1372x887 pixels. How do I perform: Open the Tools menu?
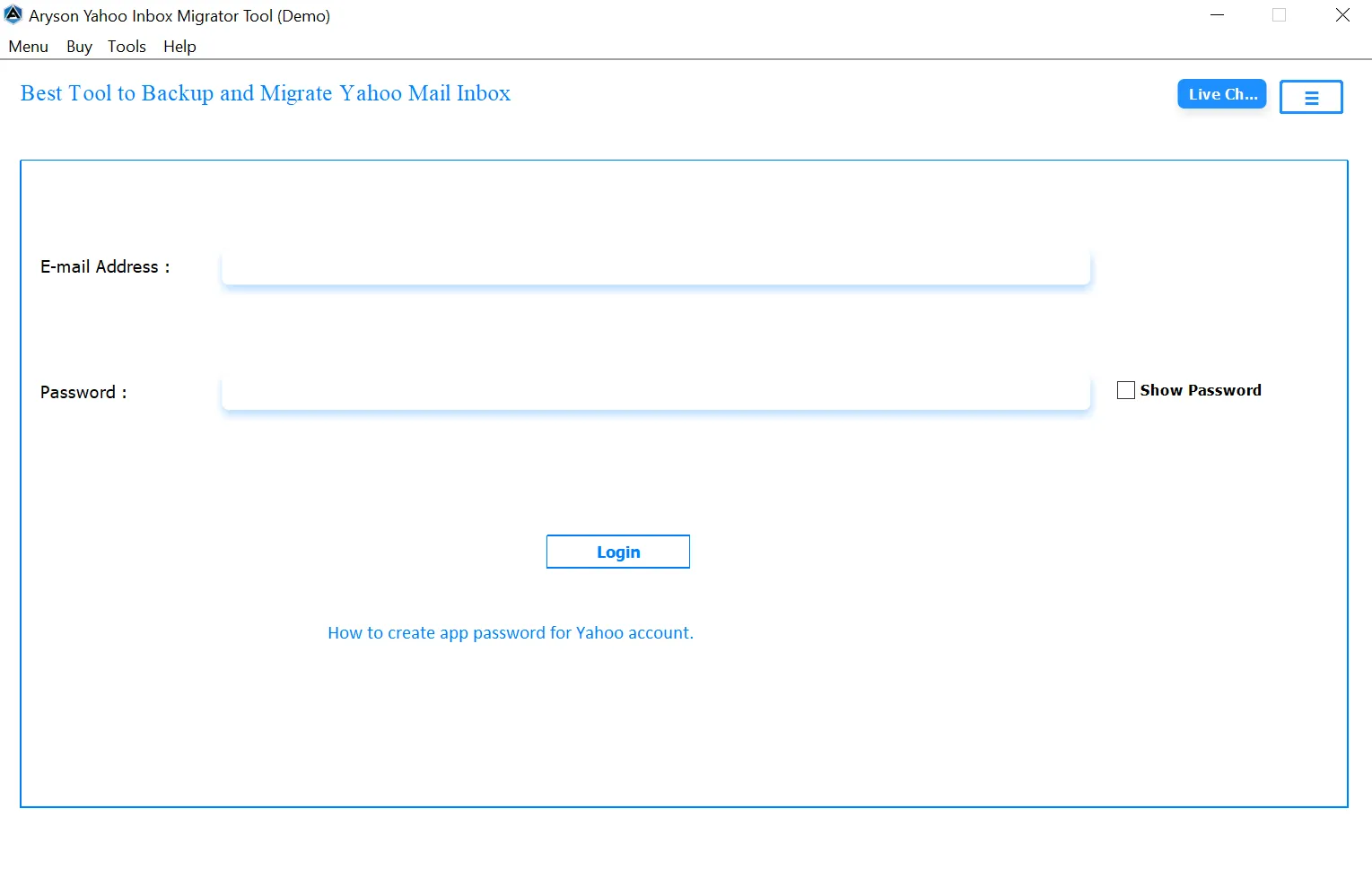pyautogui.click(x=127, y=47)
